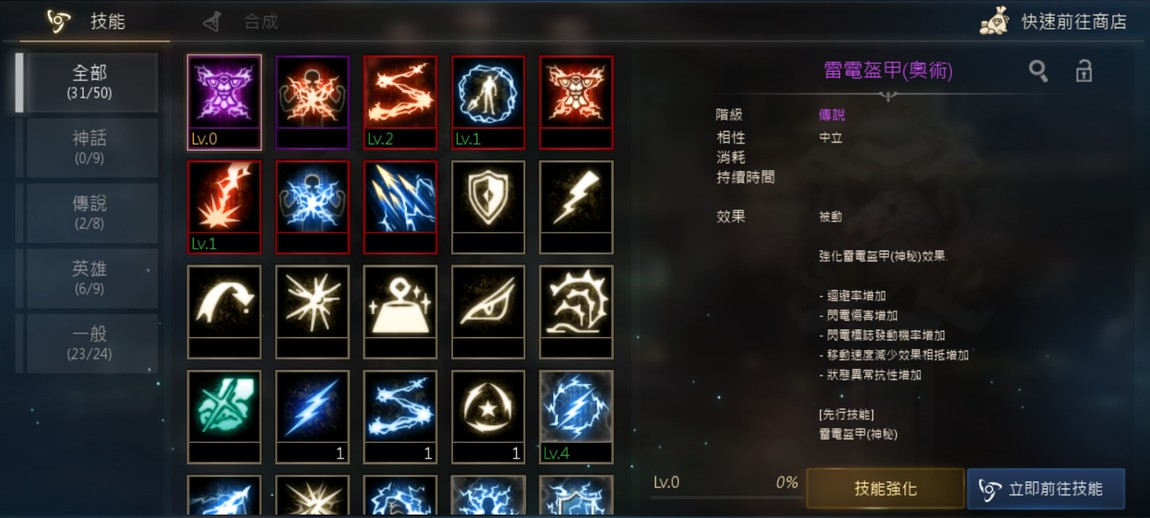Toggle the skill lock icon
Viewport: 1150px width, 518px height.
[x=1083, y=71]
